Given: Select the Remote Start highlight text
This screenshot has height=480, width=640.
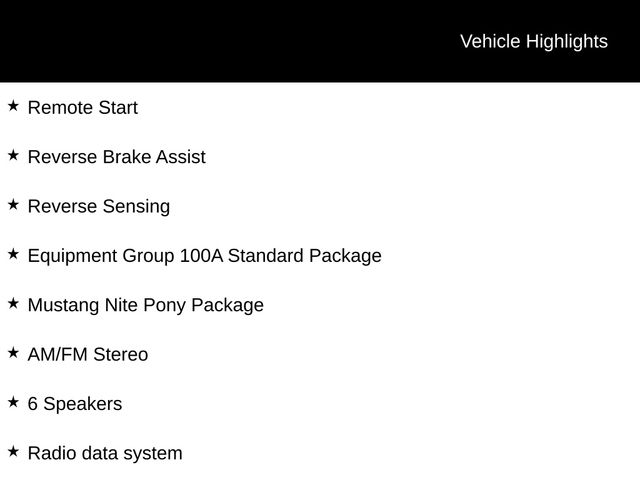Looking at the screenshot, I should pos(82,108).
